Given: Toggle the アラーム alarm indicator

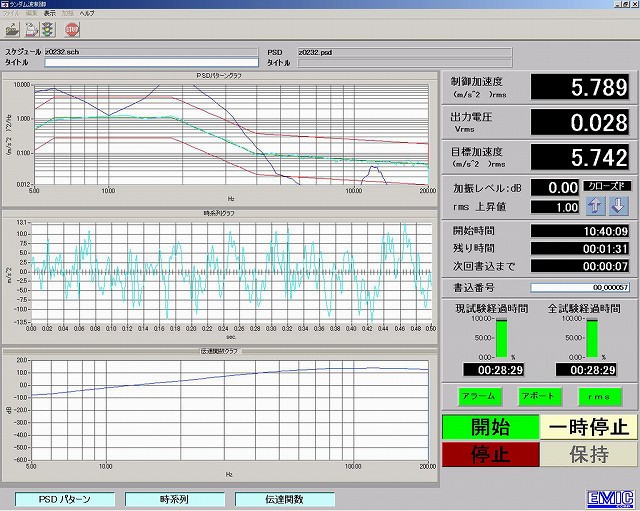Looking at the screenshot, I should (x=477, y=397).
